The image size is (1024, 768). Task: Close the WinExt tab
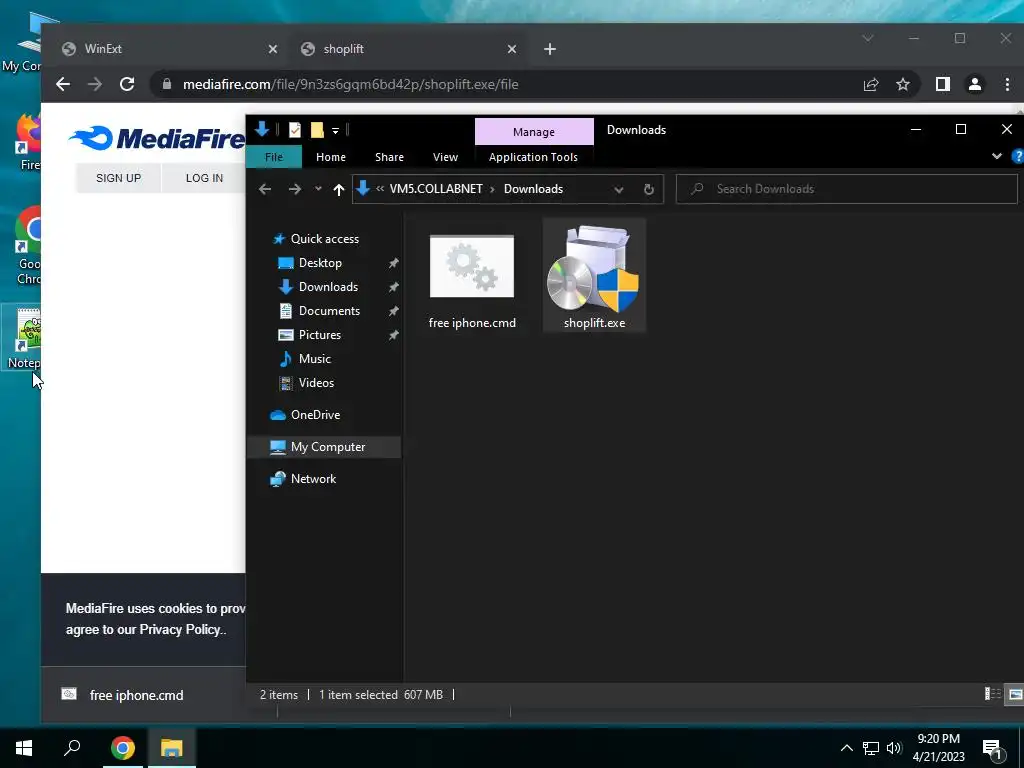(x=273, y=49)
